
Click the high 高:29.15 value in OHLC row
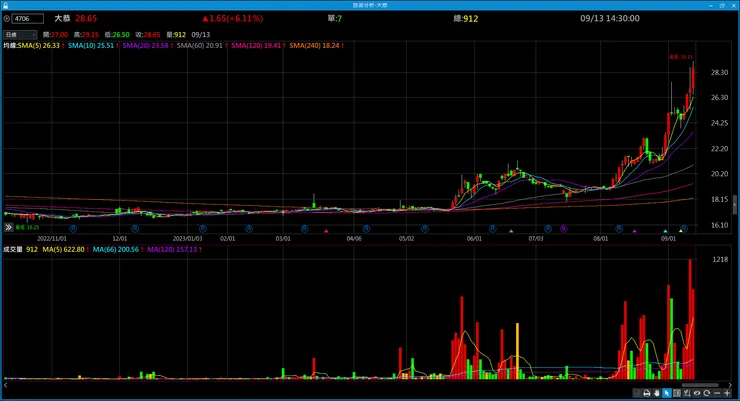86,34
